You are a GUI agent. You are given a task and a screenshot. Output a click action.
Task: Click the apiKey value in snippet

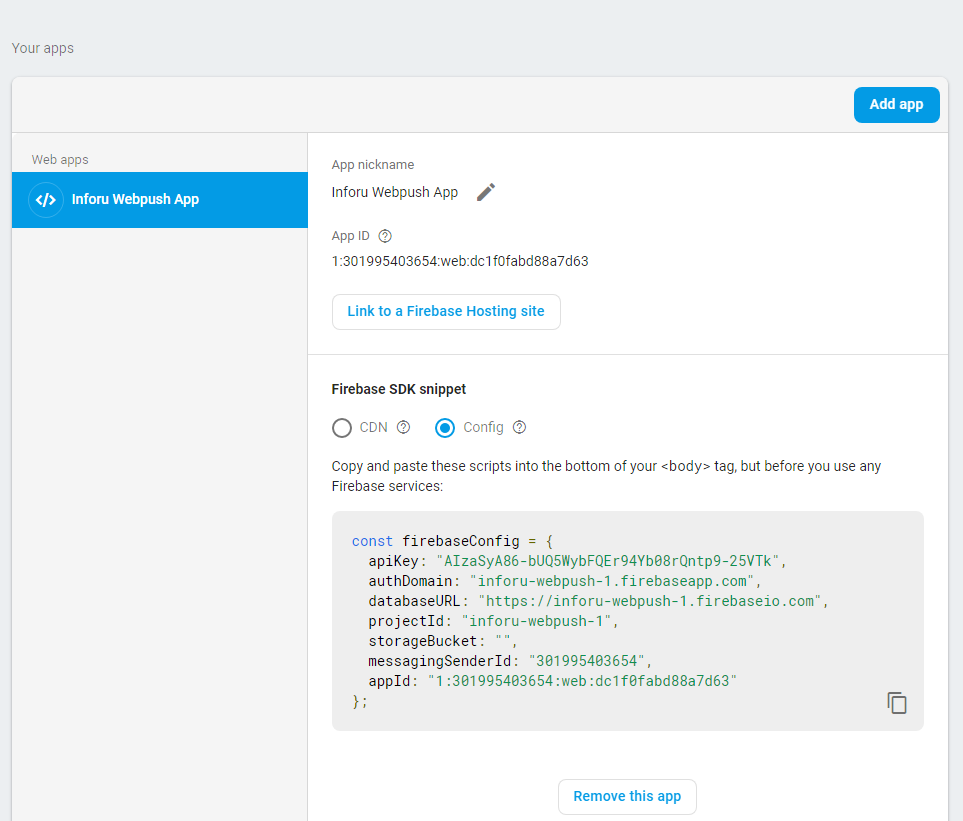(608, 561)
